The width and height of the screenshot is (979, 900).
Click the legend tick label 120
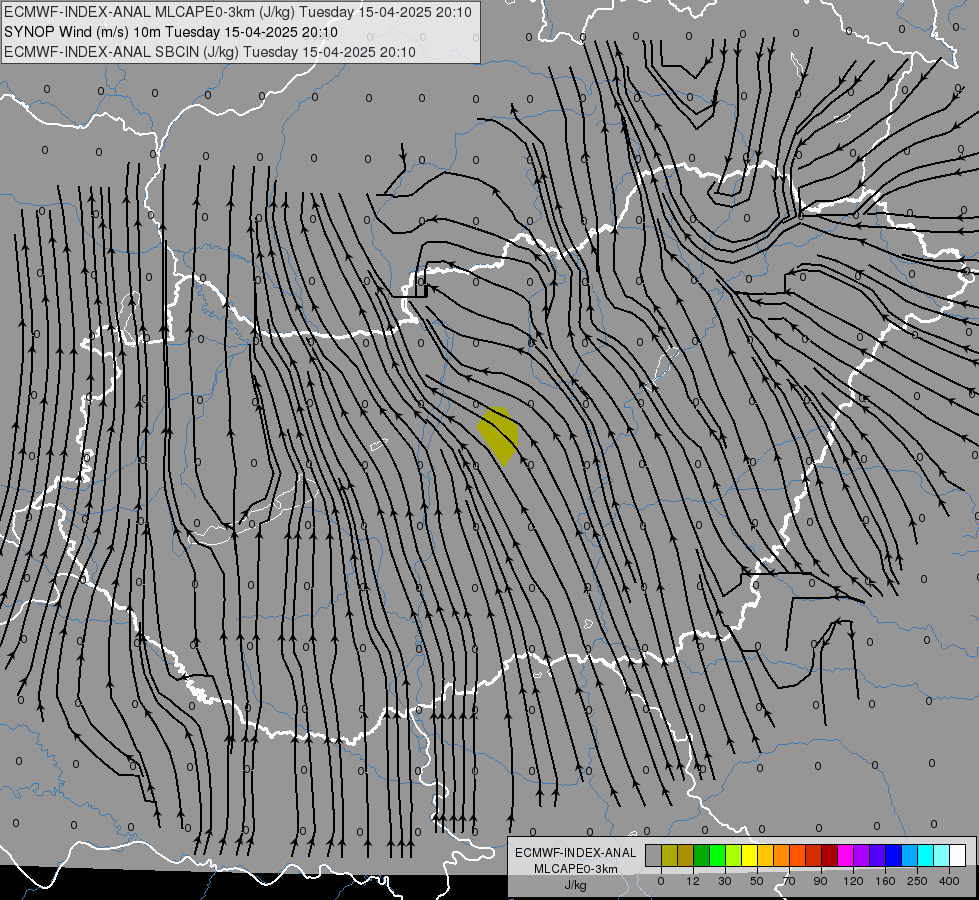click(x=853, y=881)
